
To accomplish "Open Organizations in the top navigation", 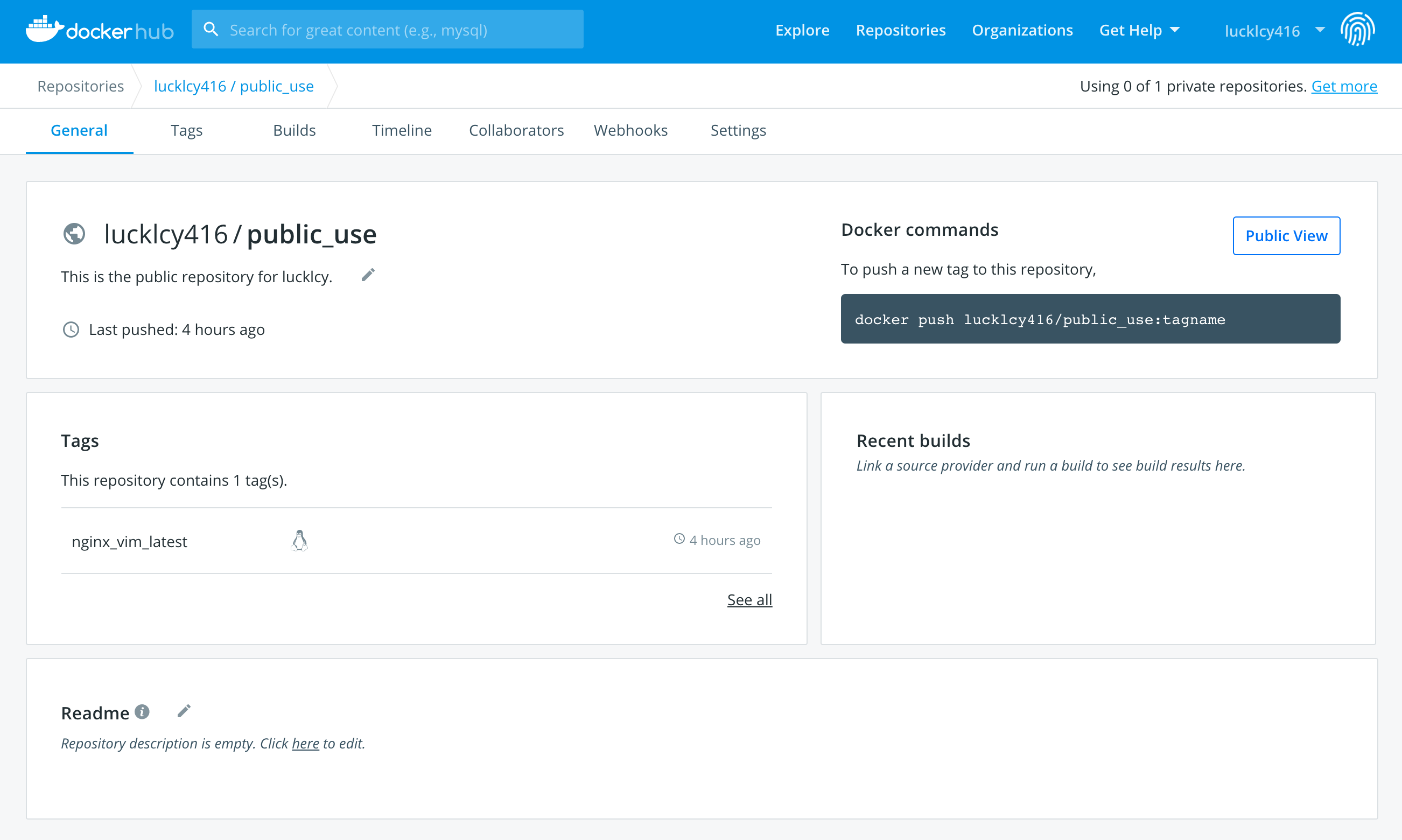I will click(1022, 30).
